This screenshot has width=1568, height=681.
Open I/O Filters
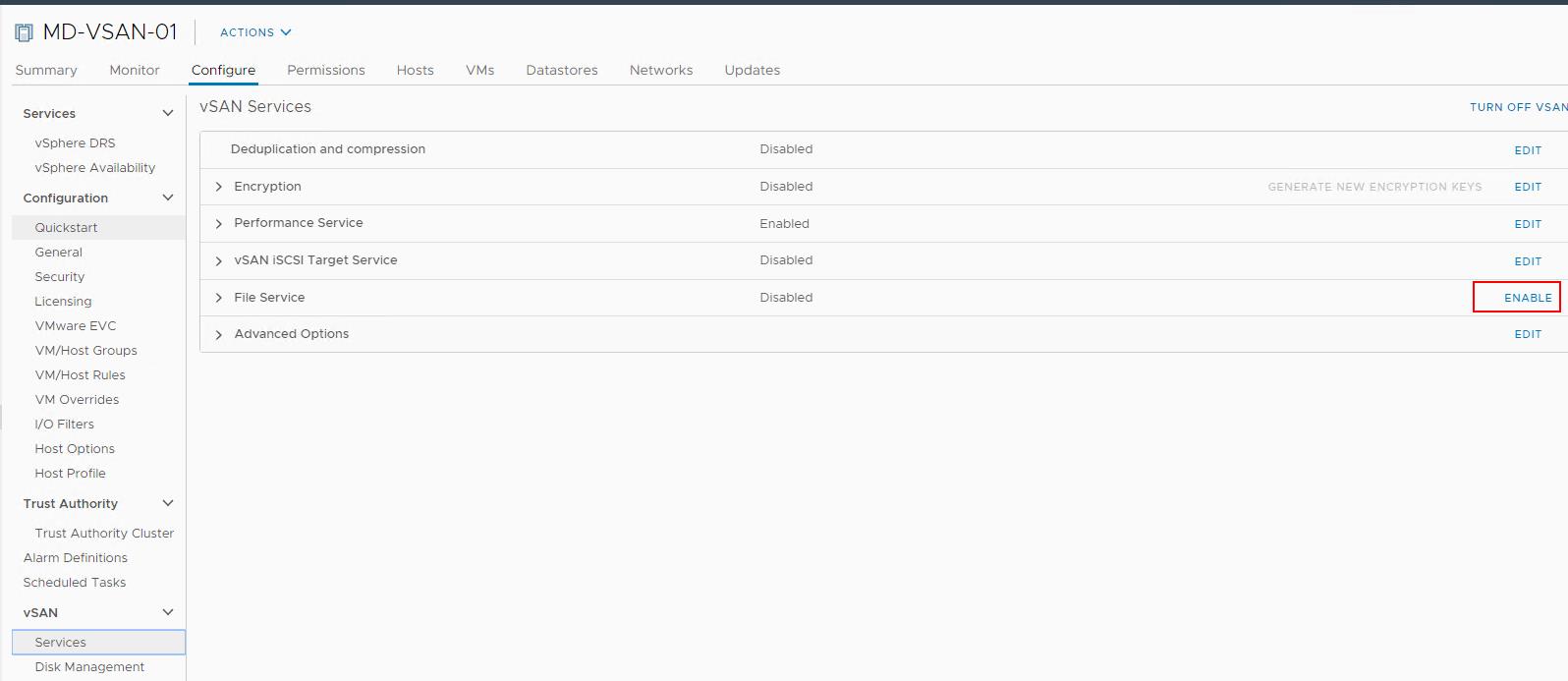(x=64, y=424)
